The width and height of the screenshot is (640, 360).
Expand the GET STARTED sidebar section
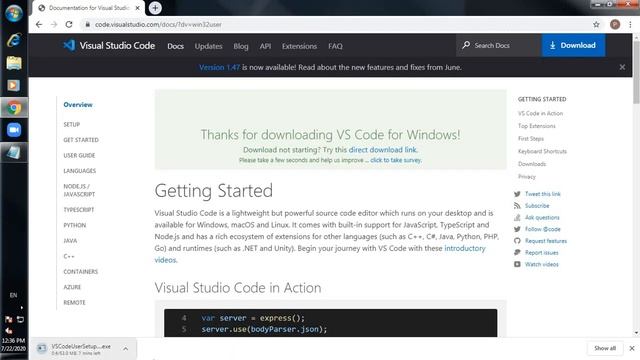pyautogui.click(x=81, y=140)
